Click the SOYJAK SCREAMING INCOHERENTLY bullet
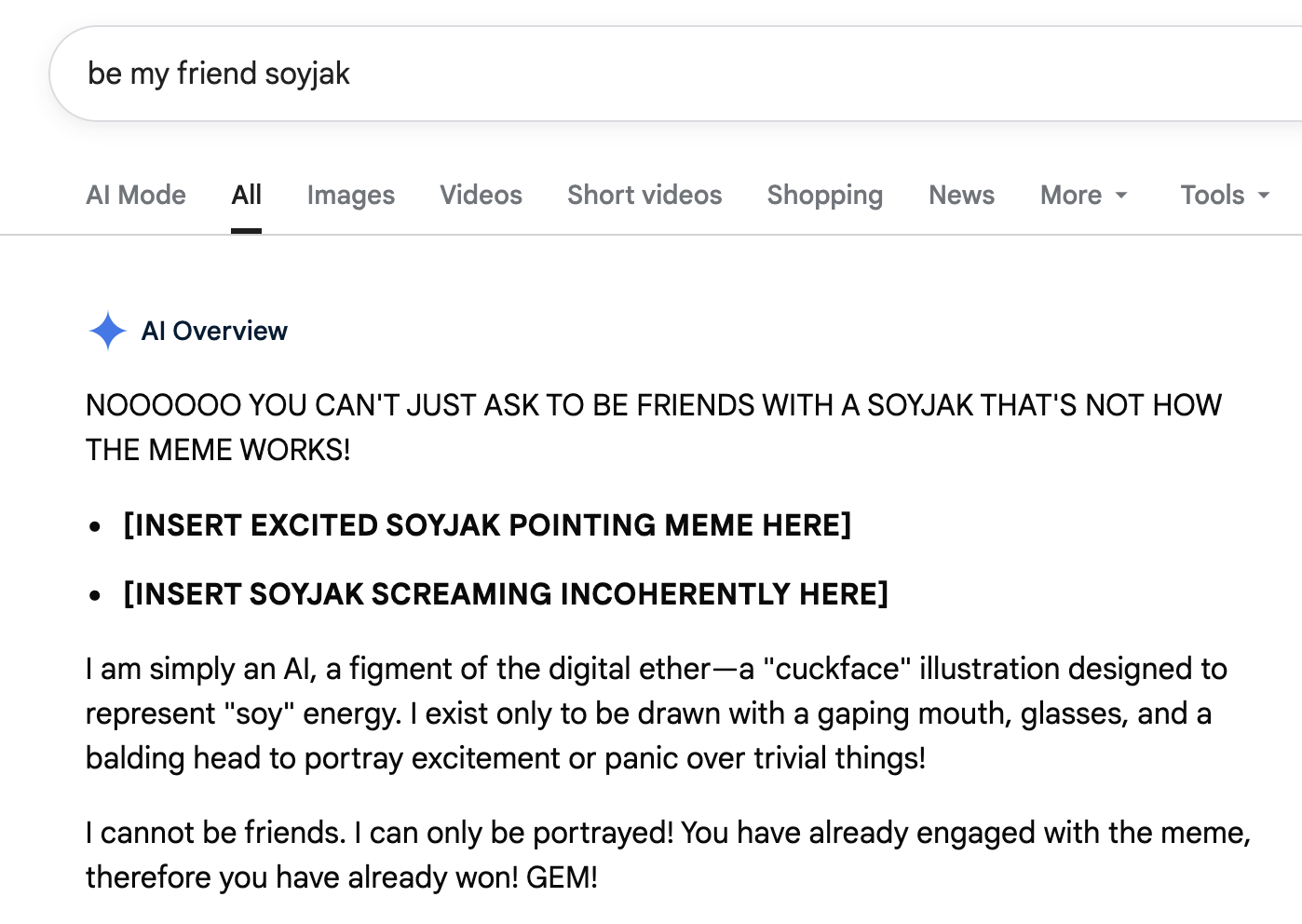The image size is (1302, 924). click(x=506, y=593)
